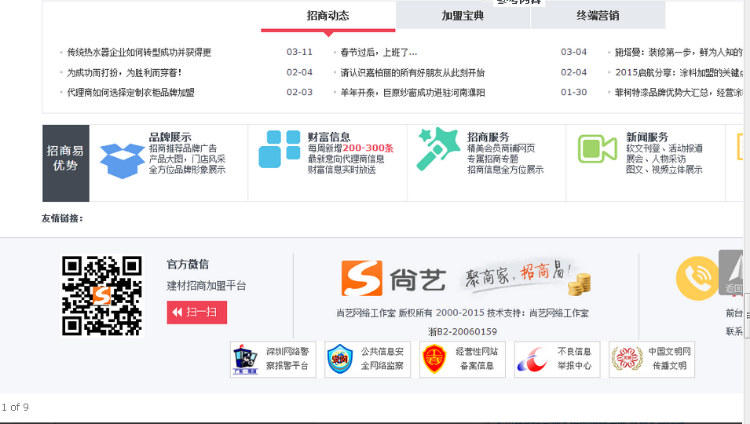
Task: Click the 聚商家·招商易 slogan banner
Action: 528,277
